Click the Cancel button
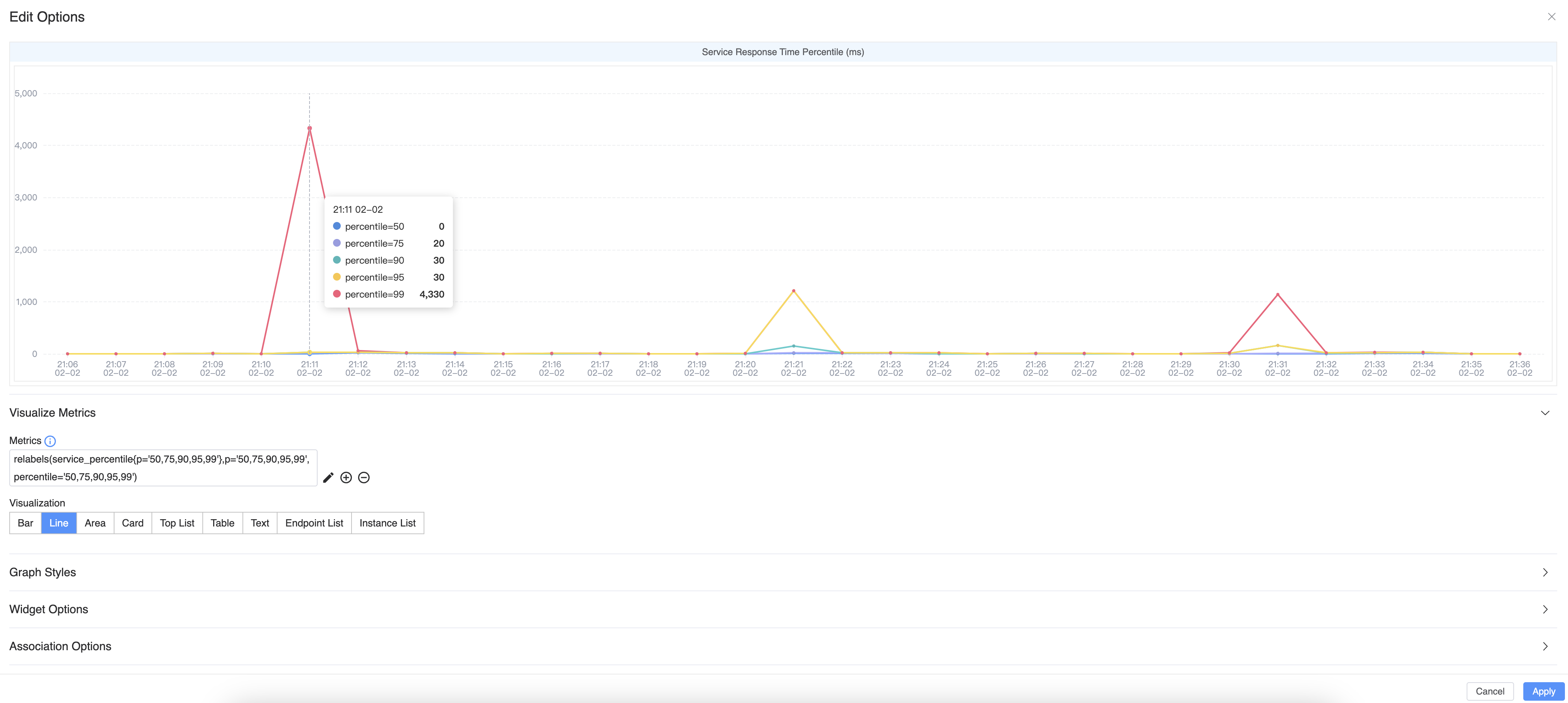Screen dimensions: 1568x703 click(x=1489, y=691)
